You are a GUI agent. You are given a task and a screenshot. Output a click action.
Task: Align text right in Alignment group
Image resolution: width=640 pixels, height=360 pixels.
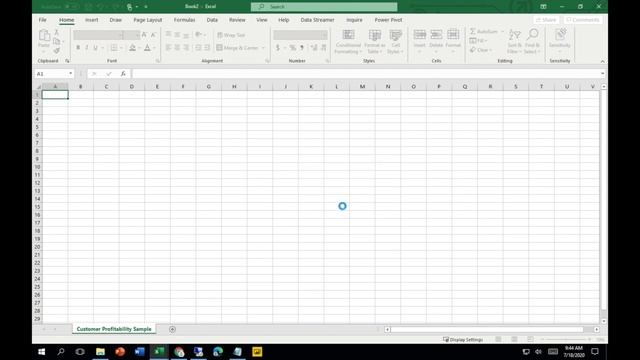tap(186, 48)
